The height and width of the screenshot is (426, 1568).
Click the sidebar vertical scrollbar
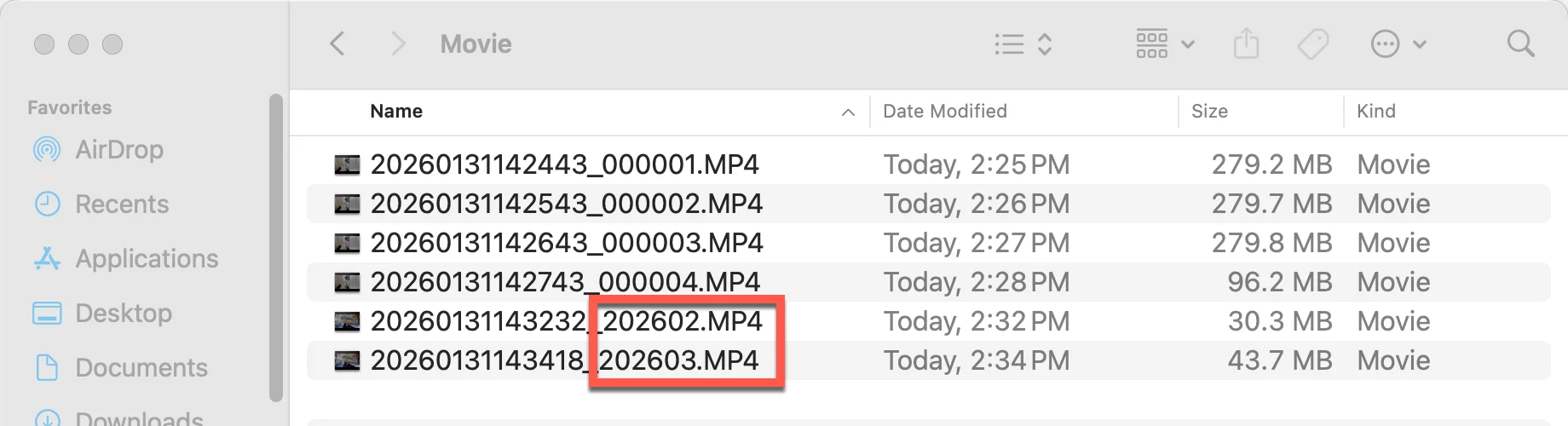275,247
